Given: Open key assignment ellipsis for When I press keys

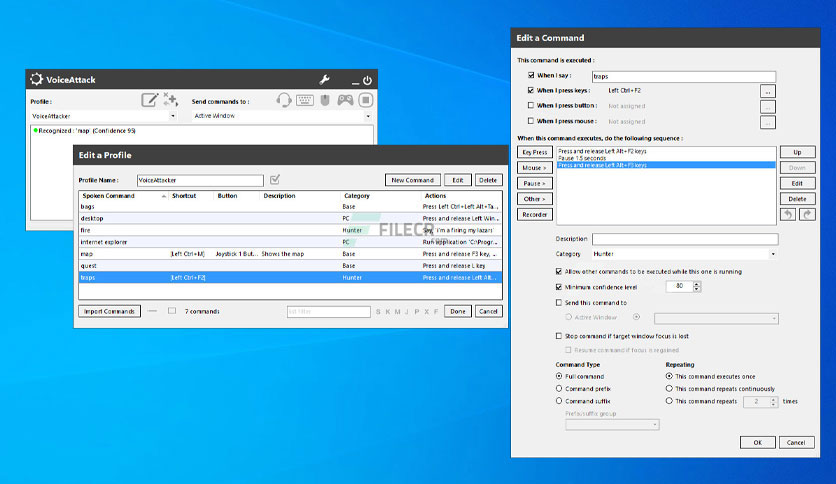Looking at the screenshot, I should point(768,91).
